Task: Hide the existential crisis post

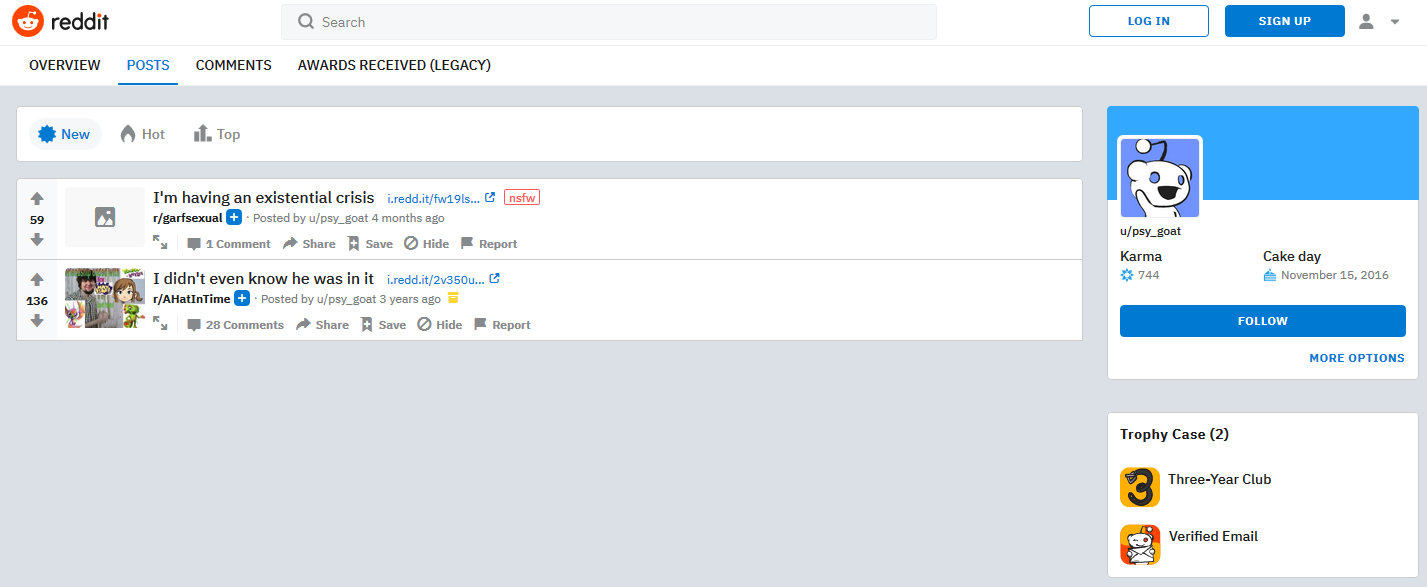Action: (426, 244)
